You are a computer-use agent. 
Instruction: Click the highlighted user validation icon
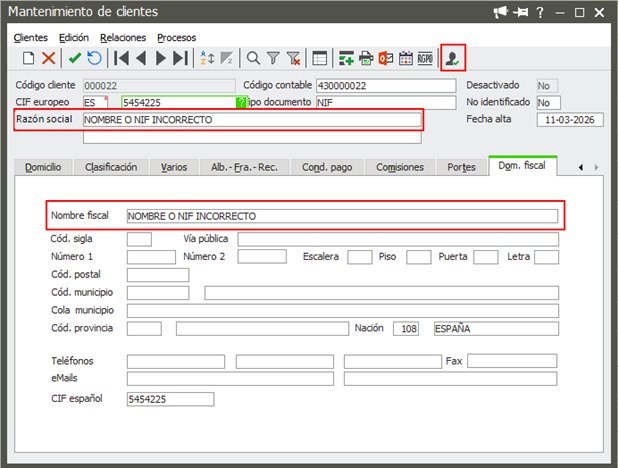coord(453,58)
